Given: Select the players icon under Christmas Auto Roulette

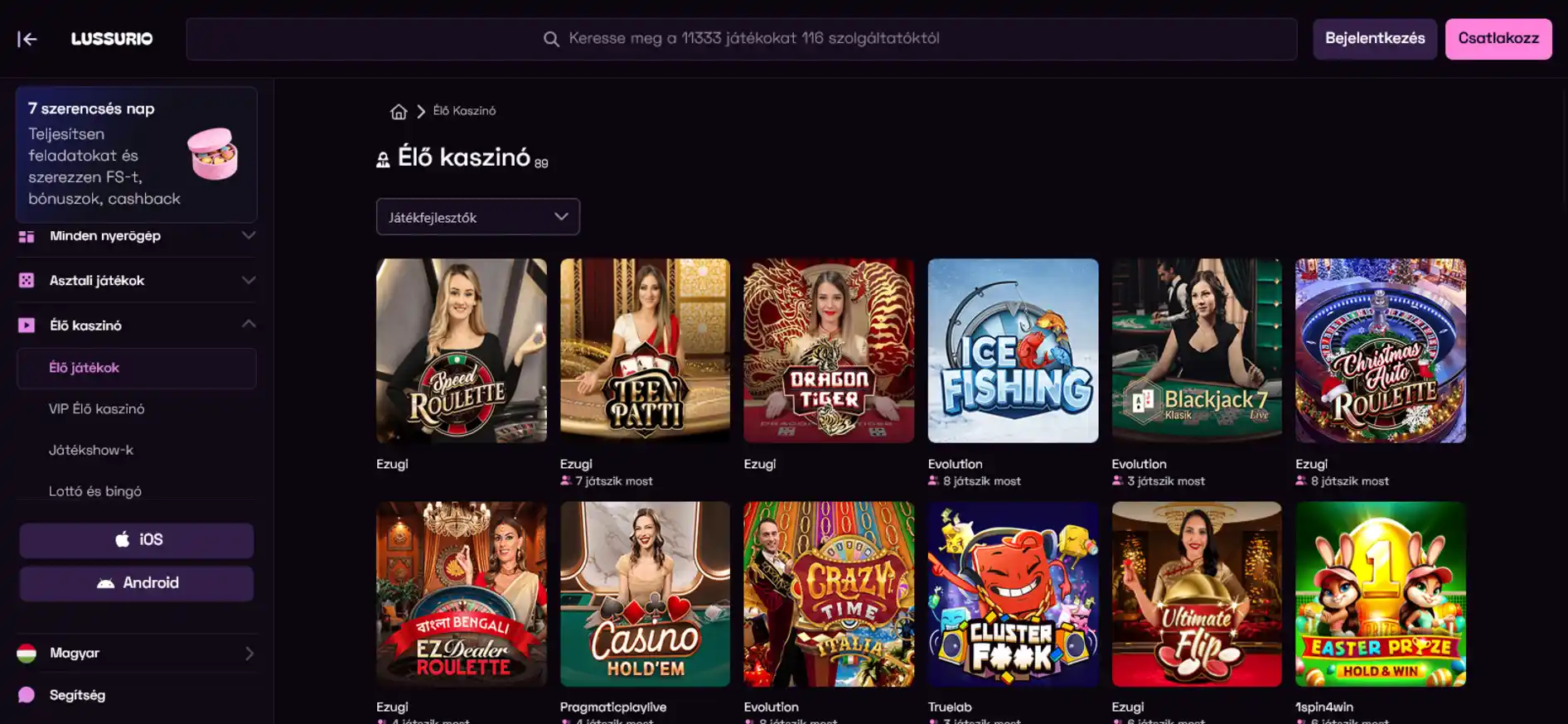Looking at the screenshot, I should 1302,481.
